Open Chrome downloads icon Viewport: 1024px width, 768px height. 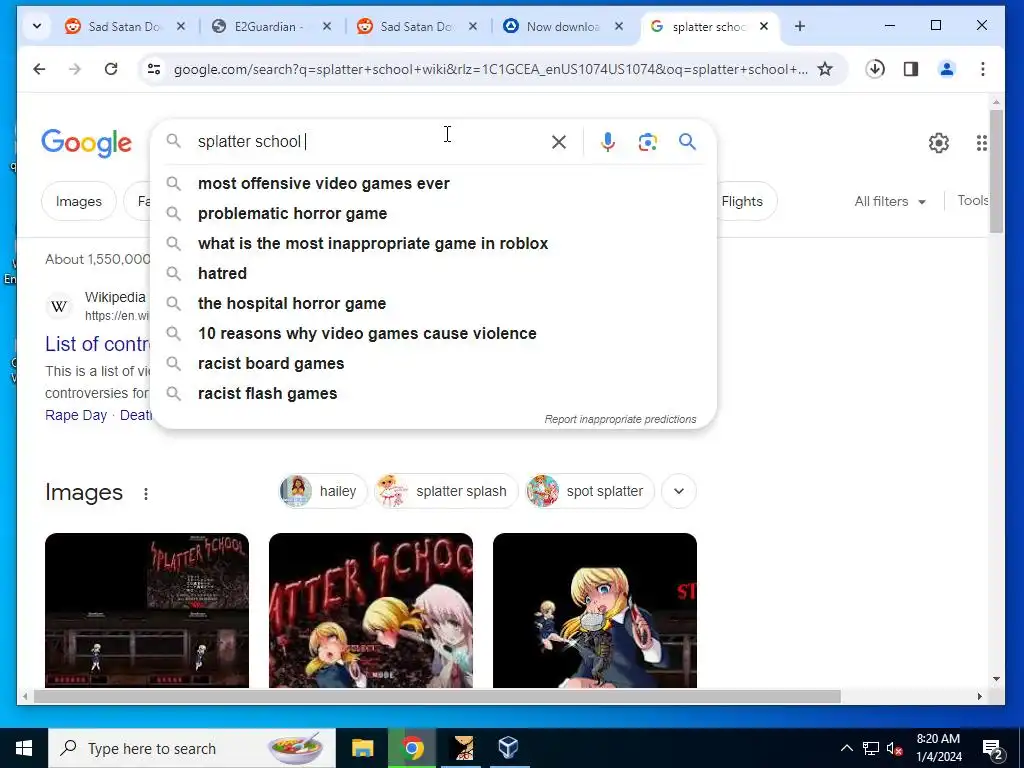pos(875,69)
